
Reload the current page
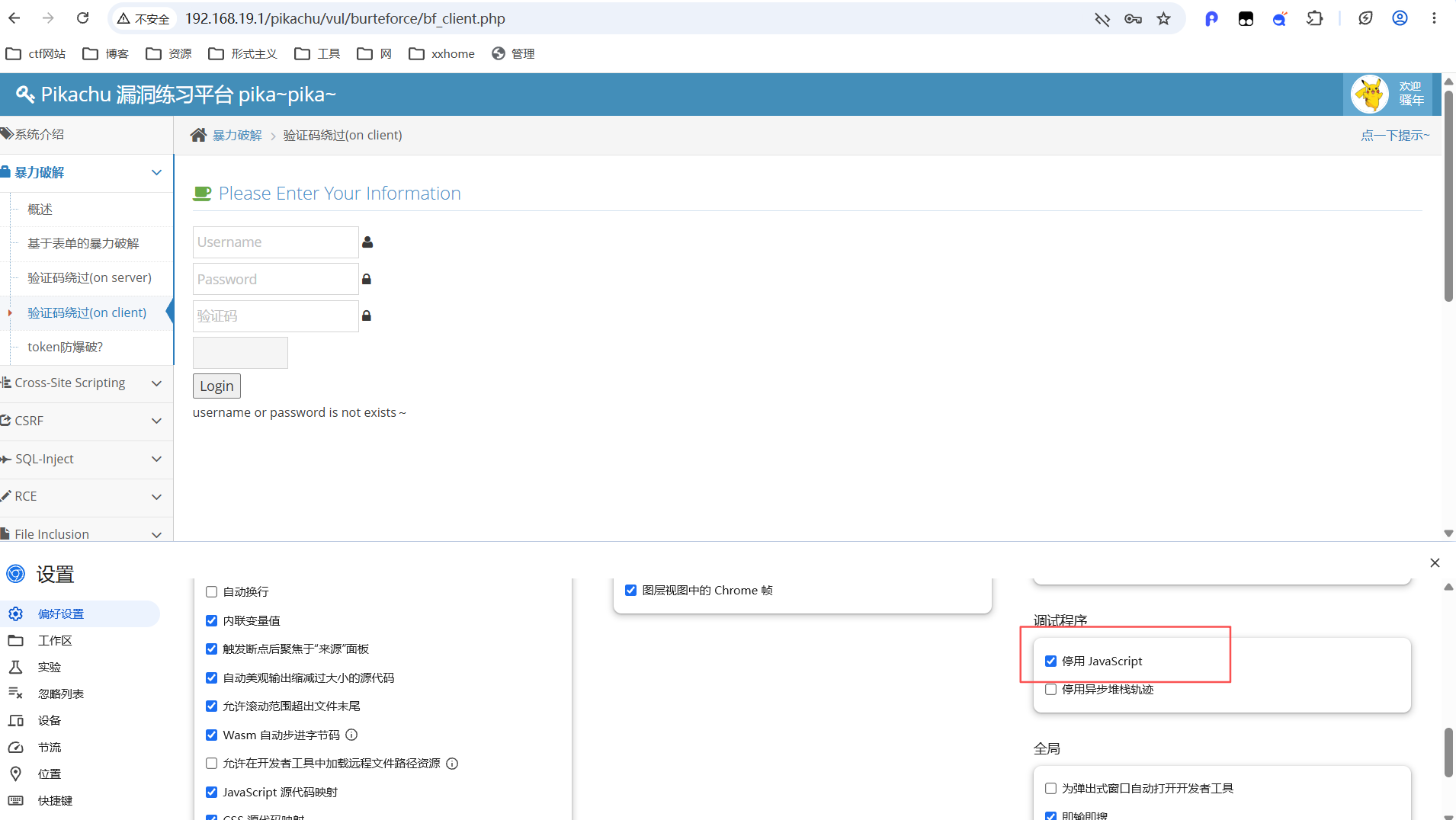pyautogui.click(x=83, y=18)
